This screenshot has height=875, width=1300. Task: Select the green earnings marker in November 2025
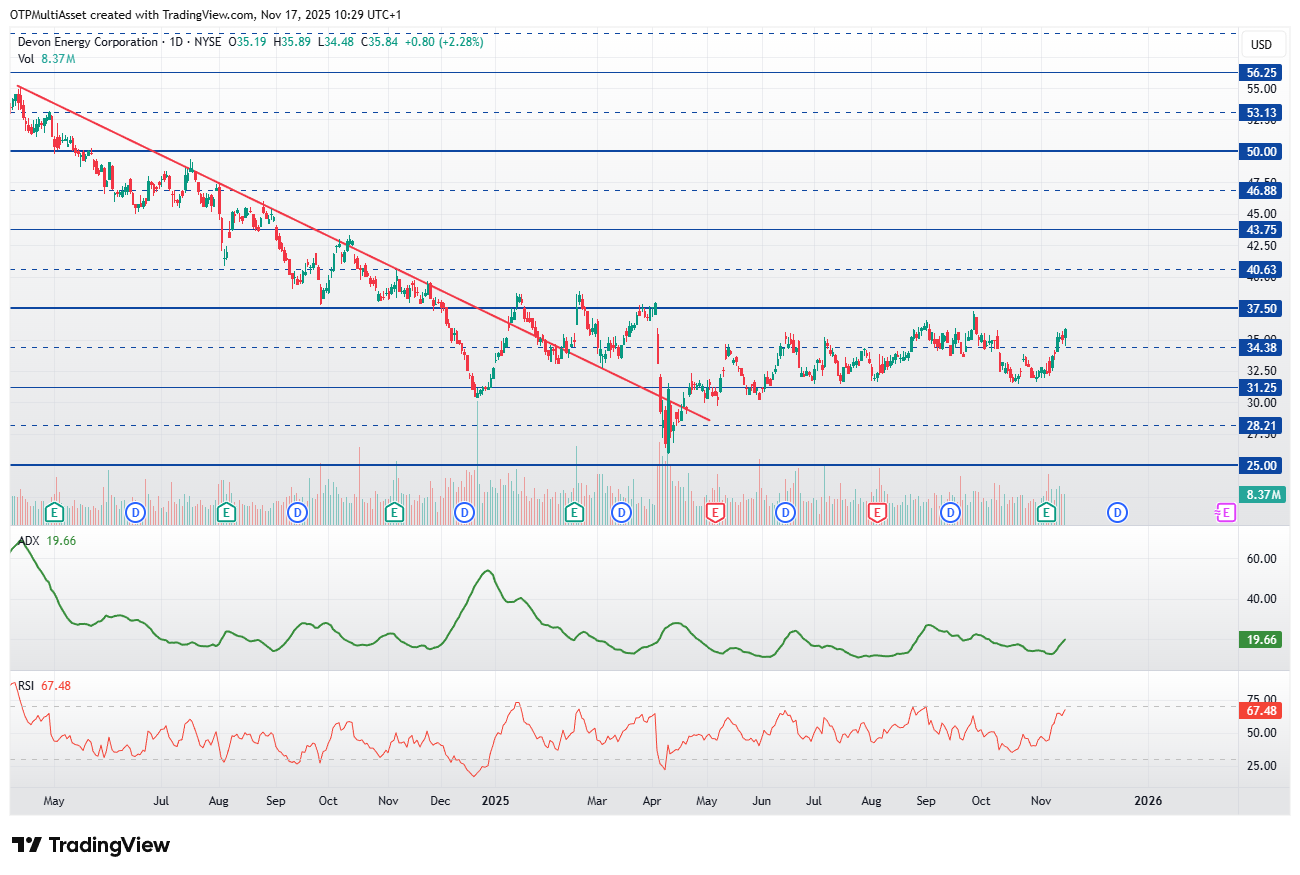coord(1046,512)
